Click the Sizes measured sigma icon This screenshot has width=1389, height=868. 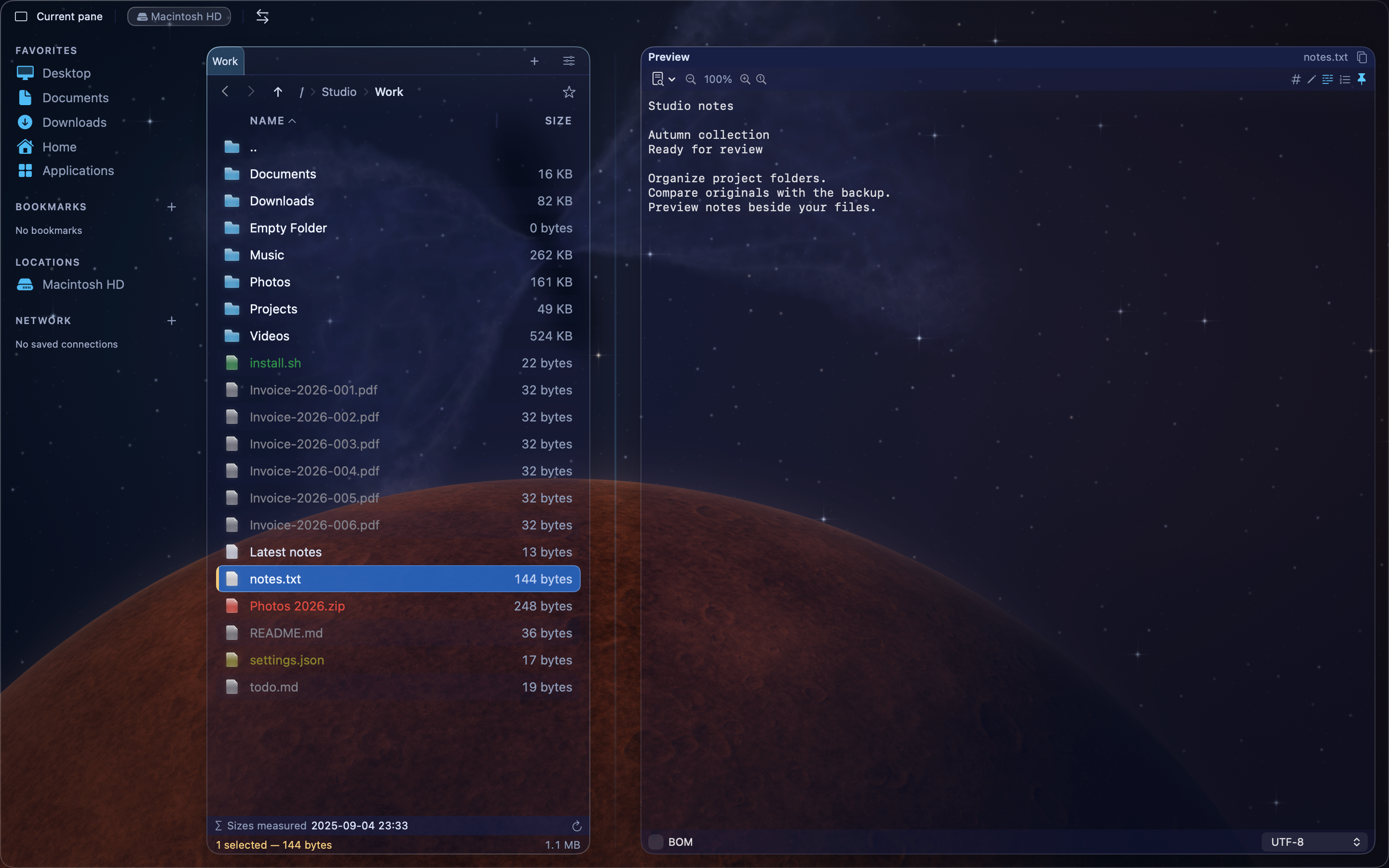pos(218,826)
